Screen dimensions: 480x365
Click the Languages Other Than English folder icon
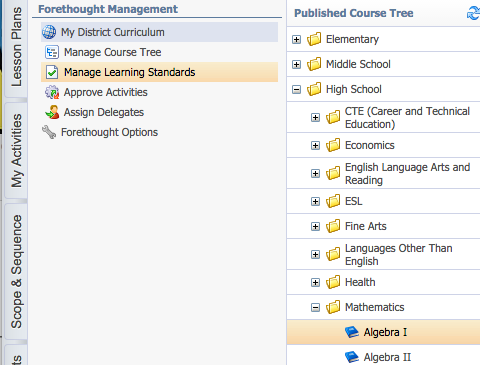coord(333,254)
